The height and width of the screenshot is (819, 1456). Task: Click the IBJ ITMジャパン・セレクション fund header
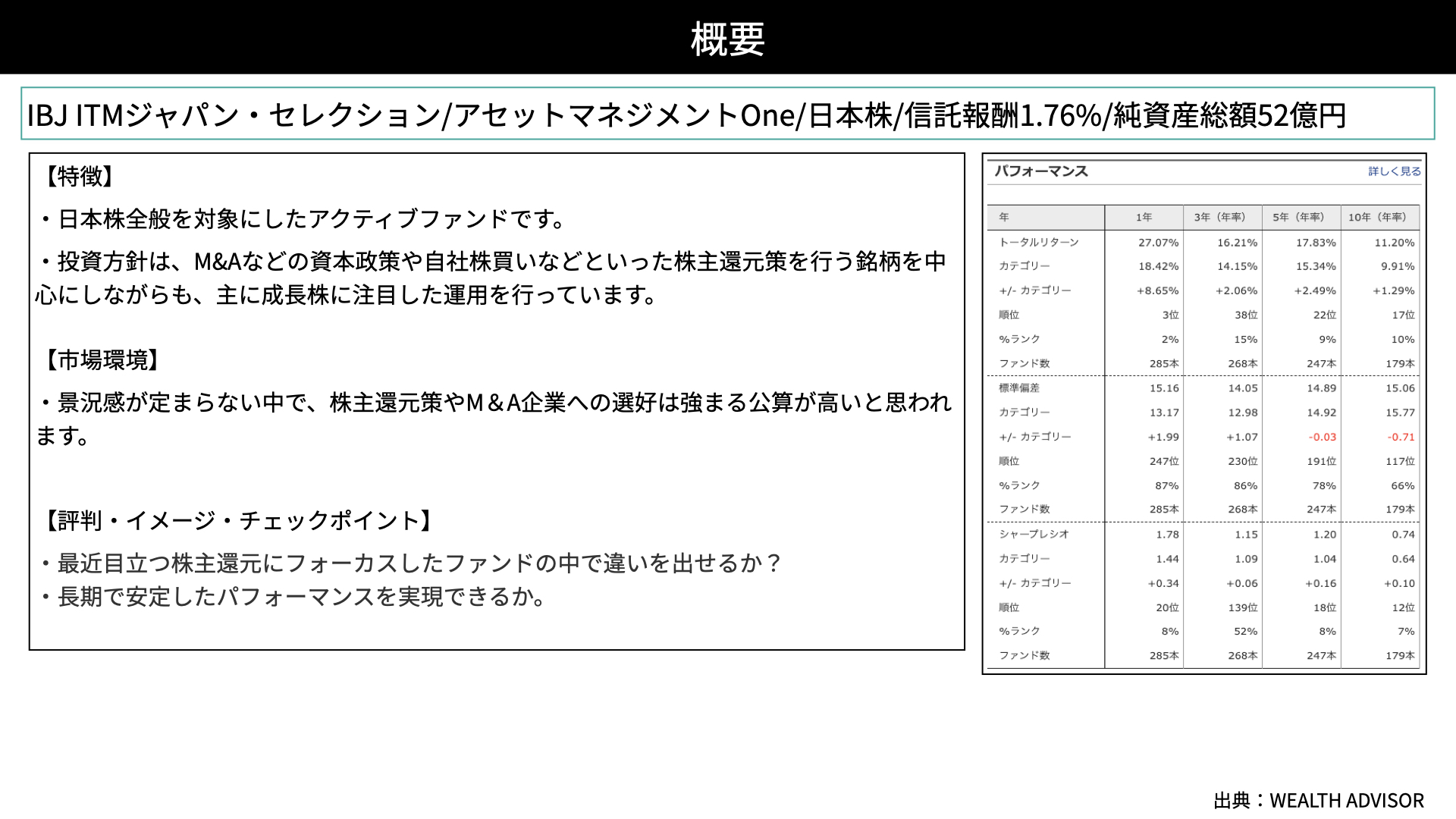687,115
